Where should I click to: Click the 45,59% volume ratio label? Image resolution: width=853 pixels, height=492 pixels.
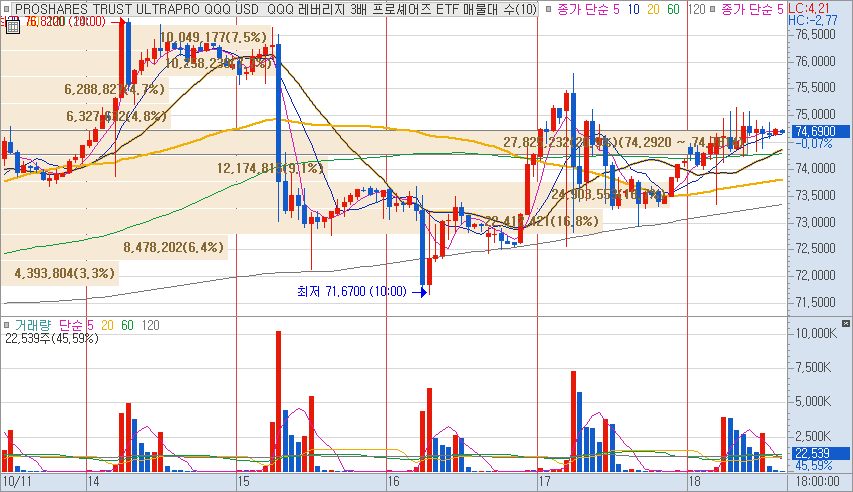point(813,466)
